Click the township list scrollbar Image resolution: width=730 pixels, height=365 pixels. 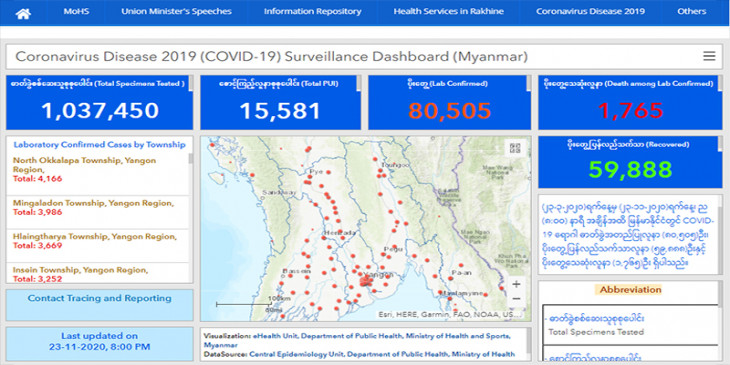click(190, 217)
